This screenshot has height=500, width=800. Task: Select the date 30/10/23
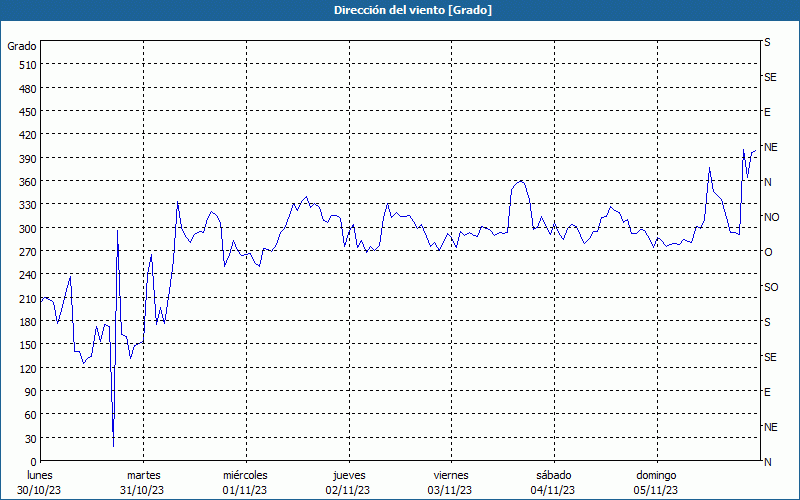pyautogui.click(x=39, y=490)
